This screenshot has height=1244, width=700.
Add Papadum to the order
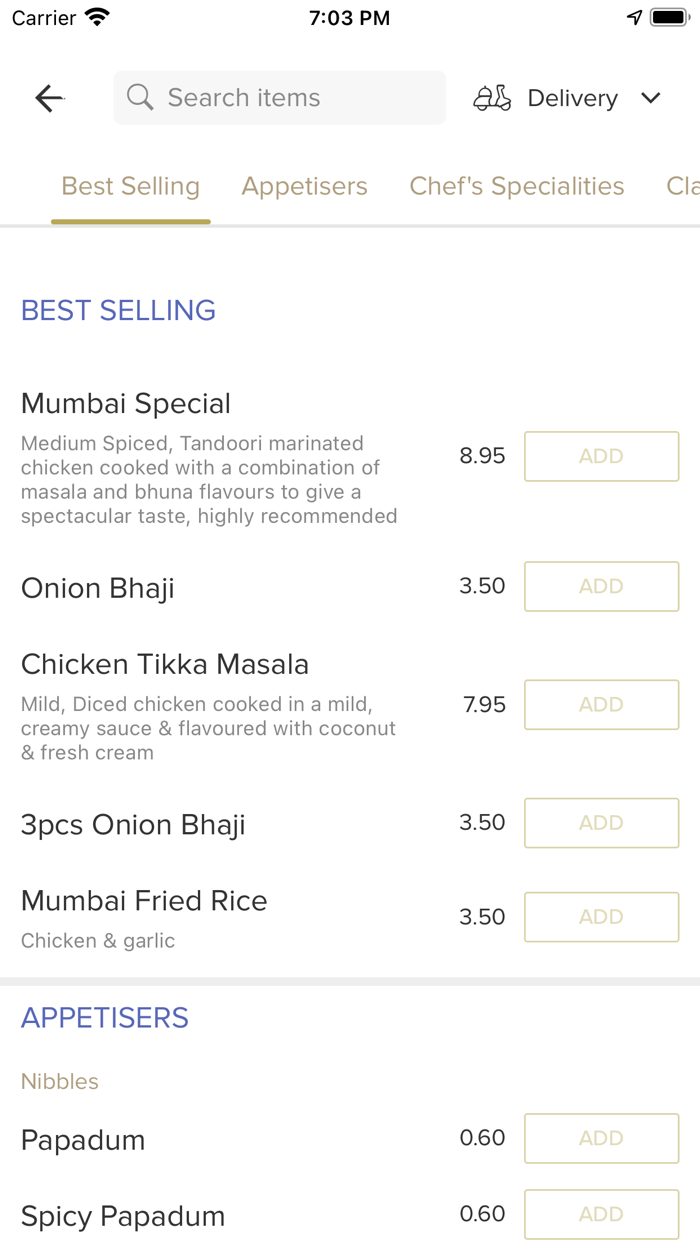point(601,1138)
